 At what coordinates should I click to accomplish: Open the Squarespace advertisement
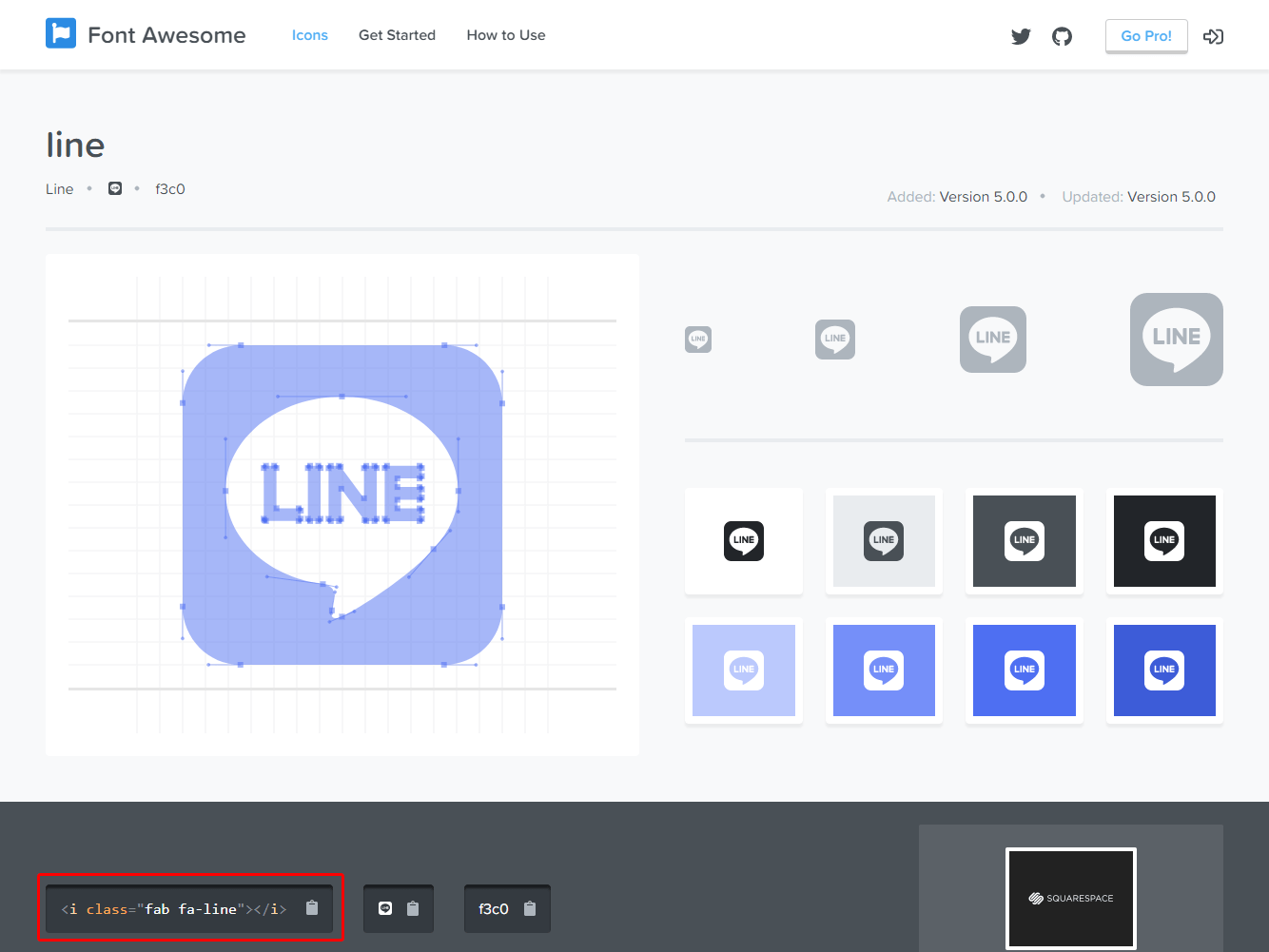(x=1071, y=898)
